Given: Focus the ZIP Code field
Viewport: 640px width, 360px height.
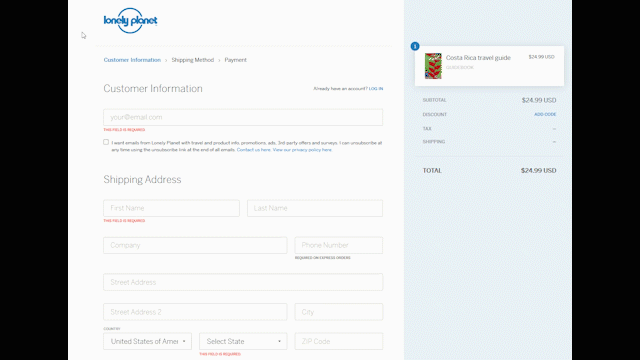Looking at the screenshot, I should click(339, 341).
